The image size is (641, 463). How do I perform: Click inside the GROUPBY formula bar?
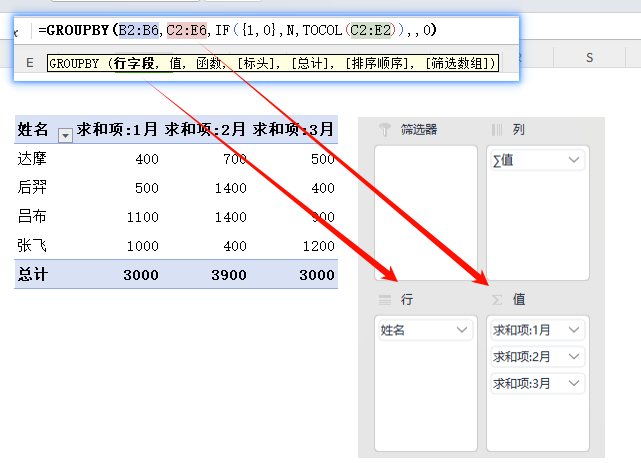[x=237, y=30]
